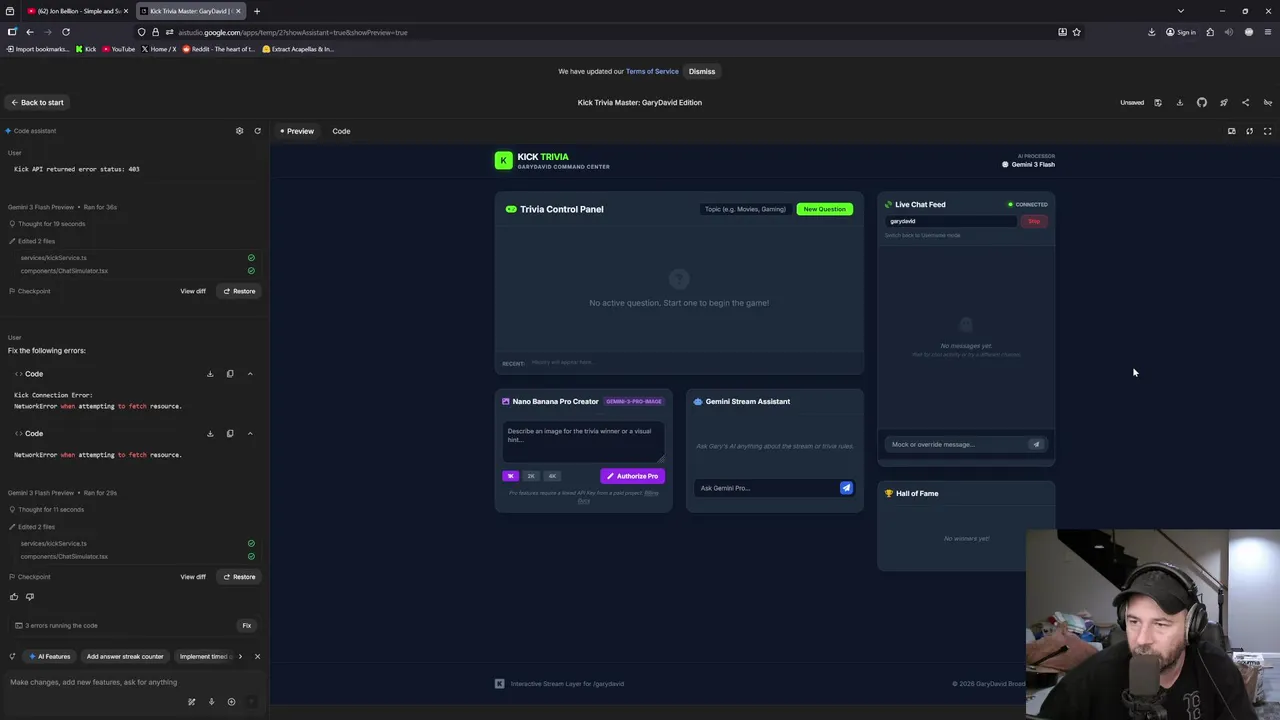Collapse the second Code block
This screenshot has width=1280, height=720.
pos(250,434)
